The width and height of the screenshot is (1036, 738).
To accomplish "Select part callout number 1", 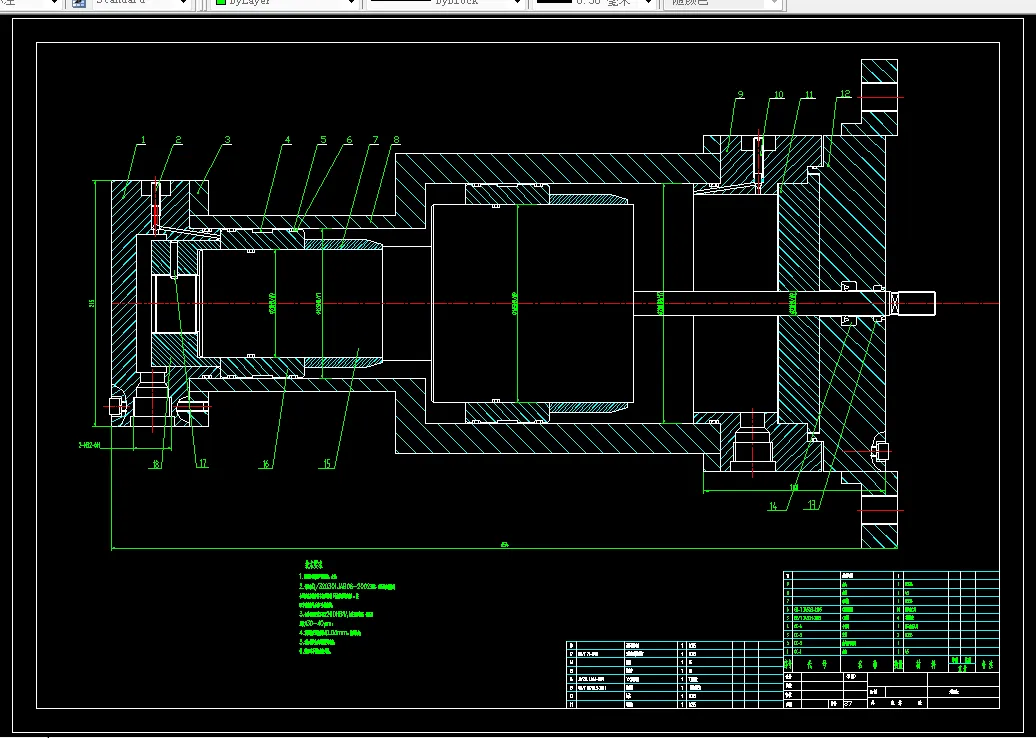I will [x=143, y=140].
